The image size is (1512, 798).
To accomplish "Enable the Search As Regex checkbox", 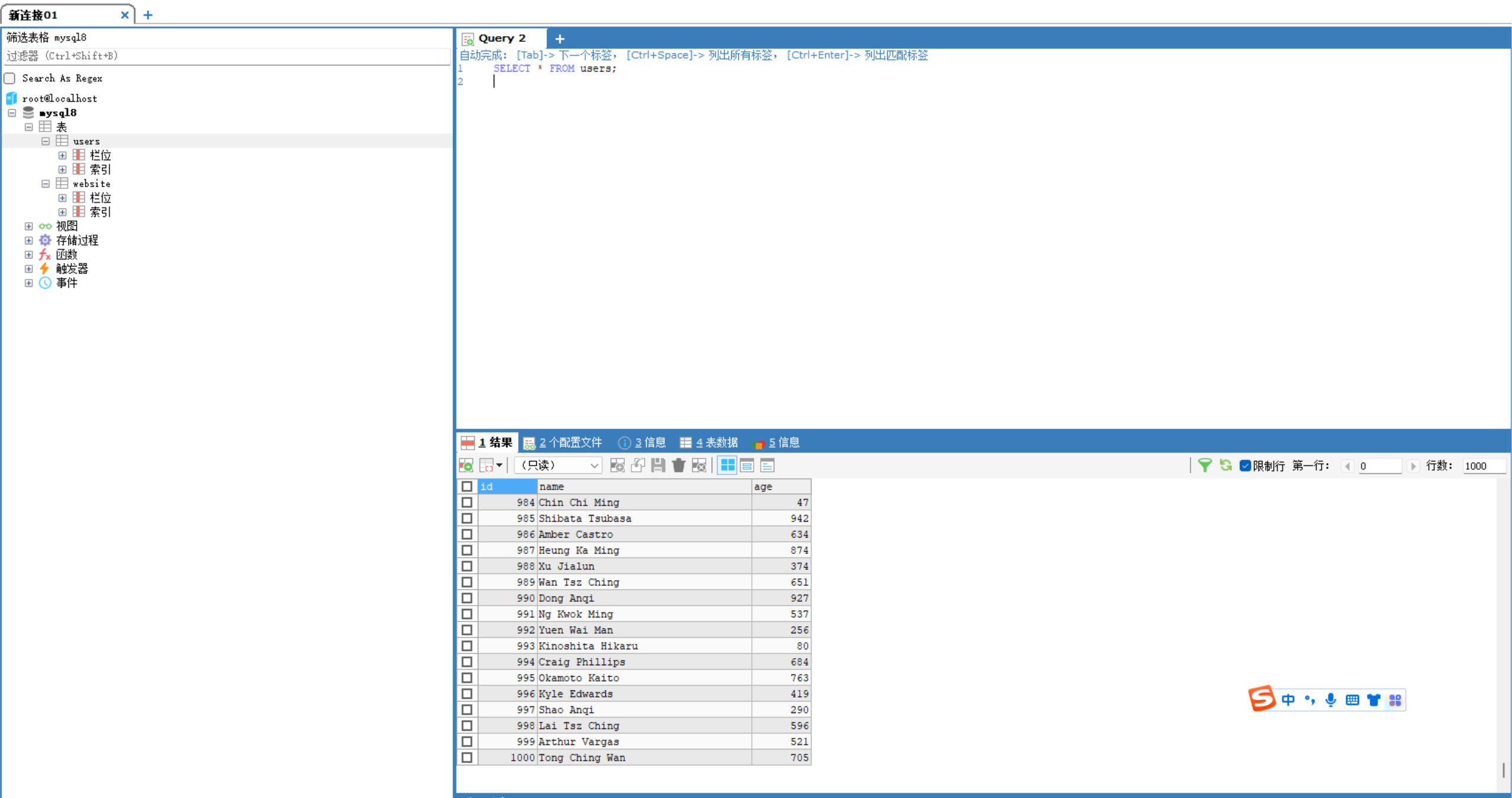I will [10, 78].
